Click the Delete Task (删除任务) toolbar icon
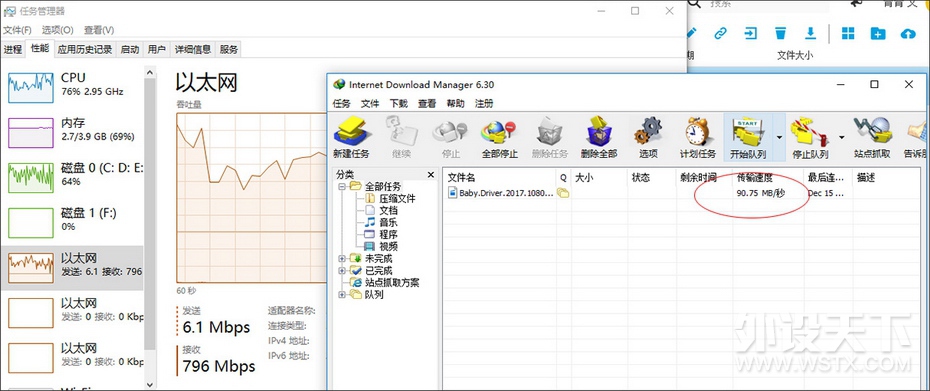The width and height of the screenshot is (930, 391). coord(550,137)
